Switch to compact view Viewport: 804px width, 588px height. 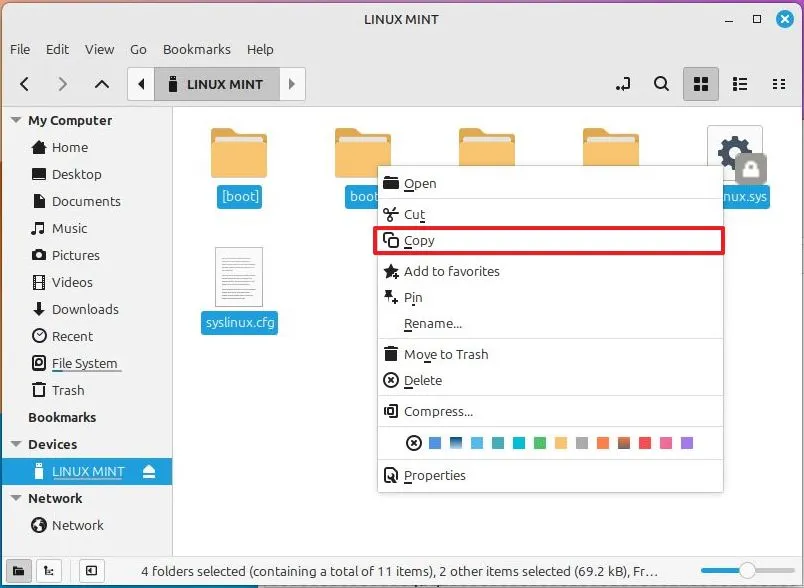[x=779, y=84]
